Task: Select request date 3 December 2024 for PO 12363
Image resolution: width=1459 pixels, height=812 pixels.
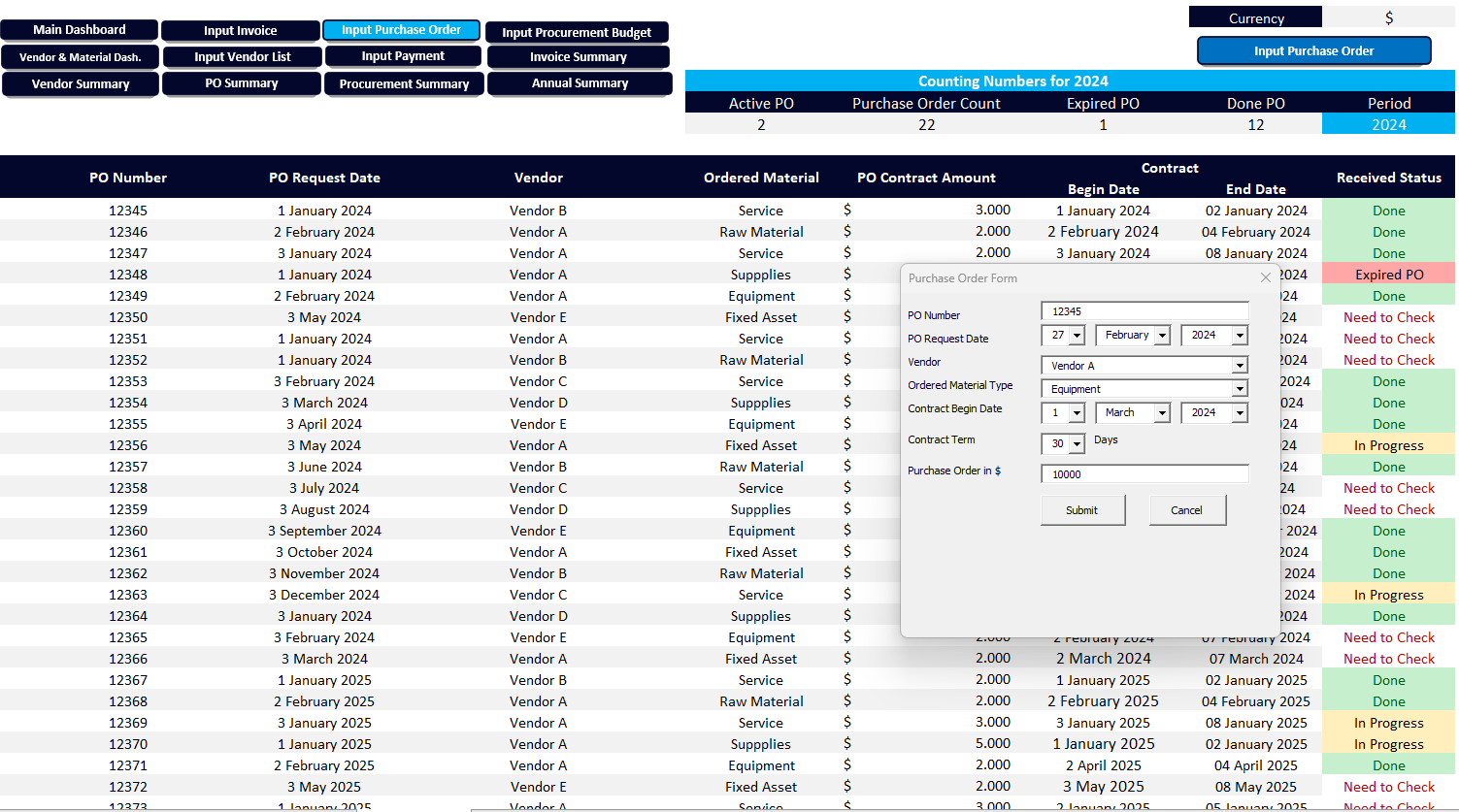Action: point(324,595)
